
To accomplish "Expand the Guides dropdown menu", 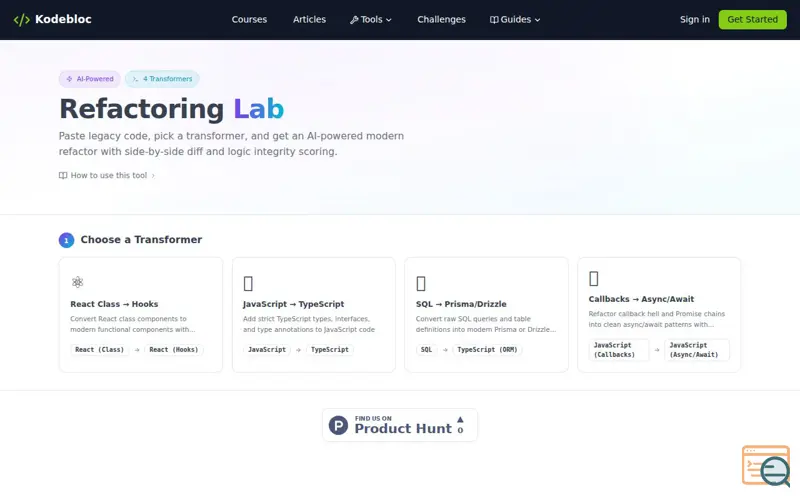I will tap(515, 19).
